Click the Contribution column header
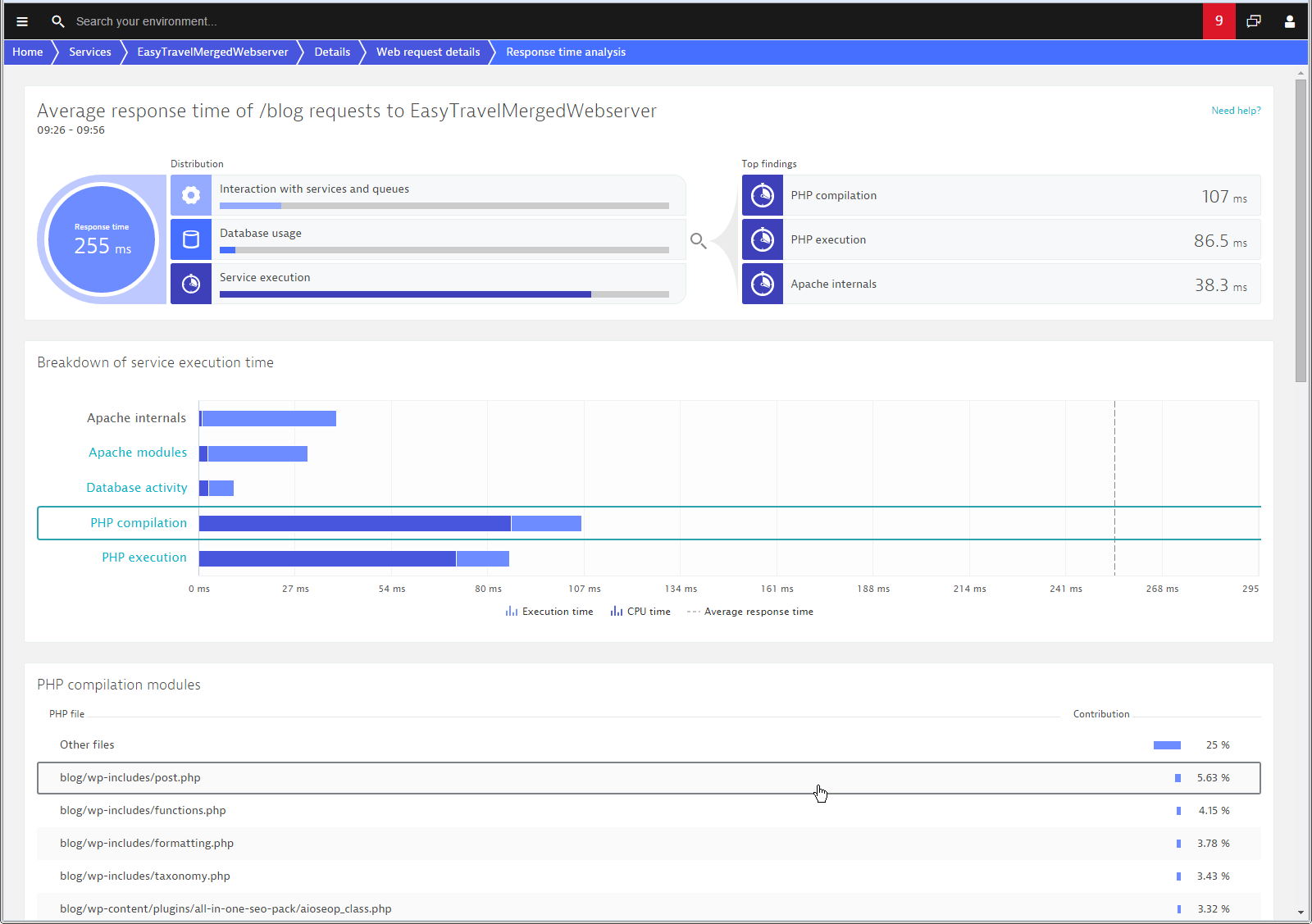The width and height of the screenshot is (1312, 924). [x=1101, y=714]
